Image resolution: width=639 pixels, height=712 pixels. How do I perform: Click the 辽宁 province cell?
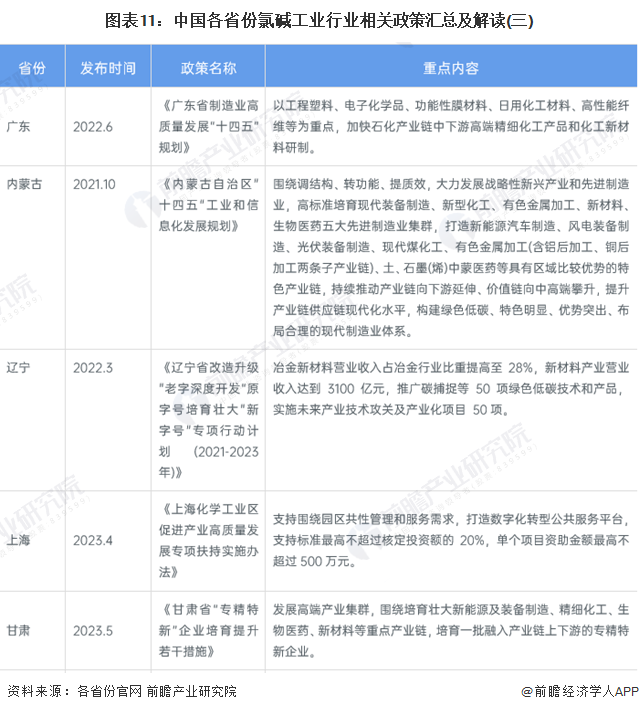(x=19, y=367)
